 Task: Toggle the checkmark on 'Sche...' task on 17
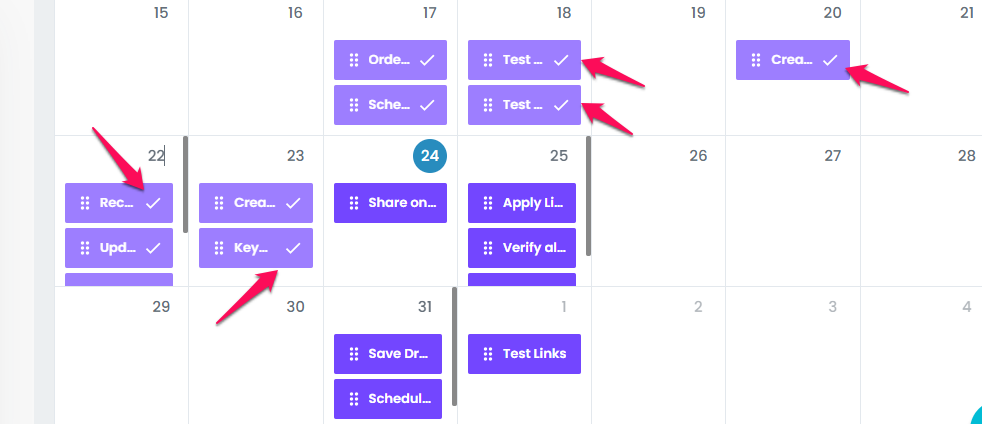click(427, 105)
